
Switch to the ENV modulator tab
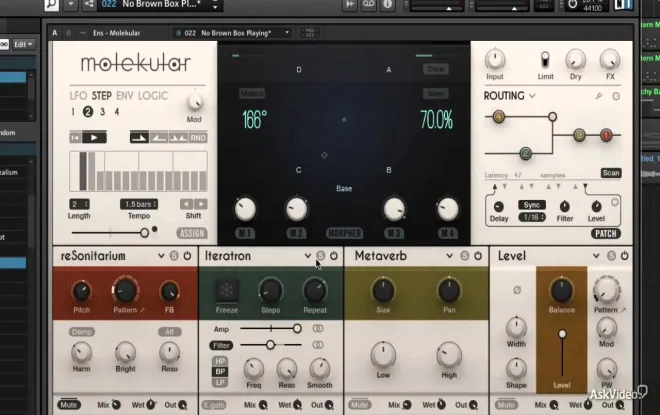pyautogui.click(x=125, y=96)
